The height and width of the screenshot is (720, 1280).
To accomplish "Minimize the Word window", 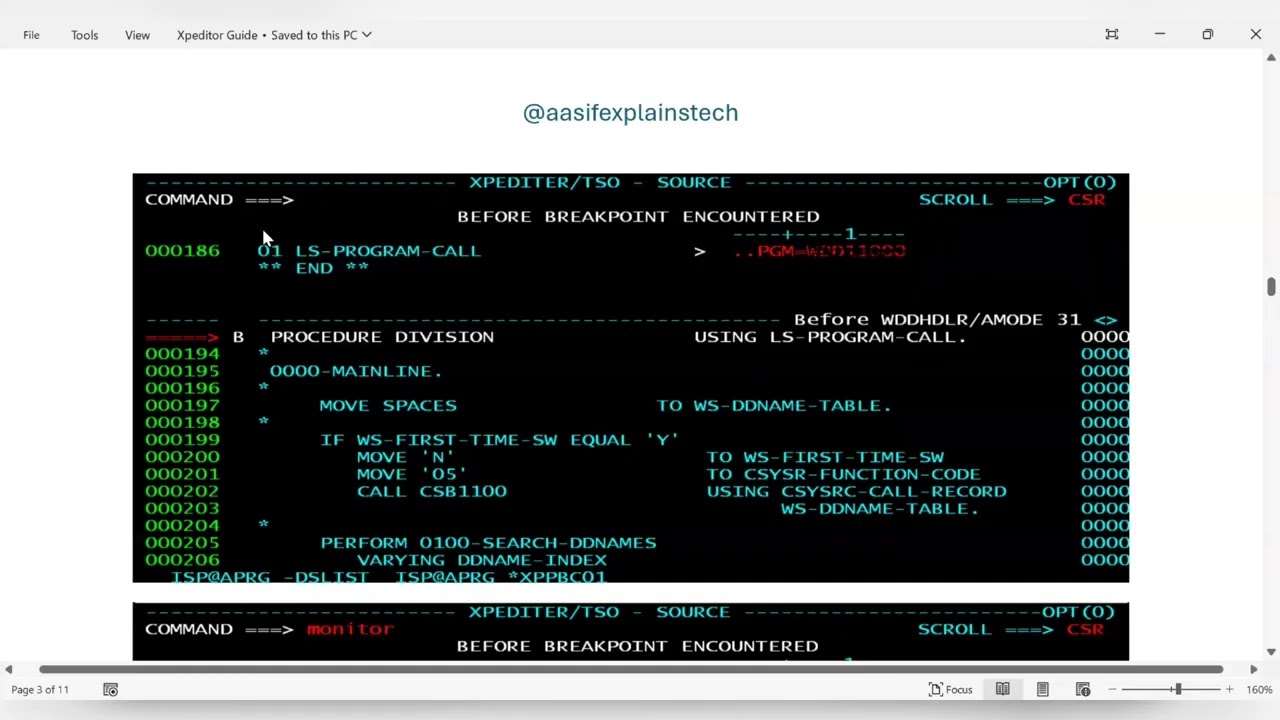I will [1160, 34].
